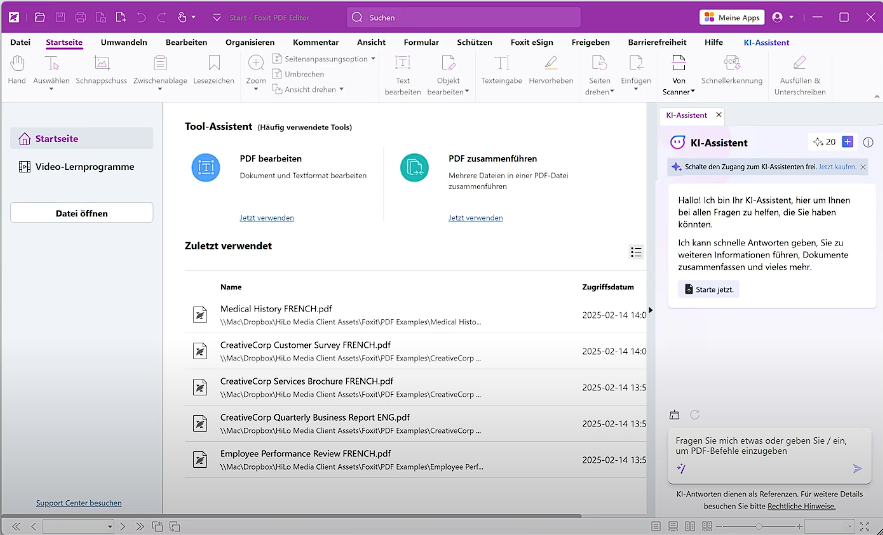Select Startseite in left sidebar

click(x=82, y=139)
